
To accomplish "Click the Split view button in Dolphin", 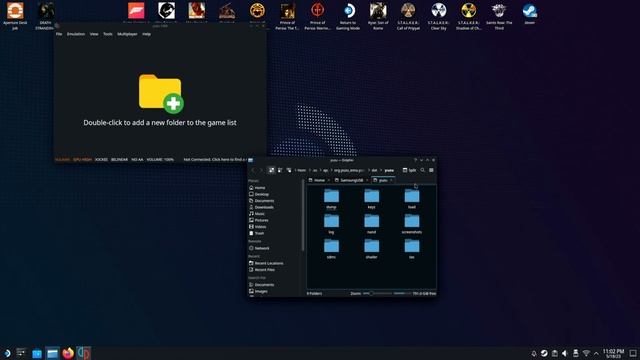I will pos(409,170).
